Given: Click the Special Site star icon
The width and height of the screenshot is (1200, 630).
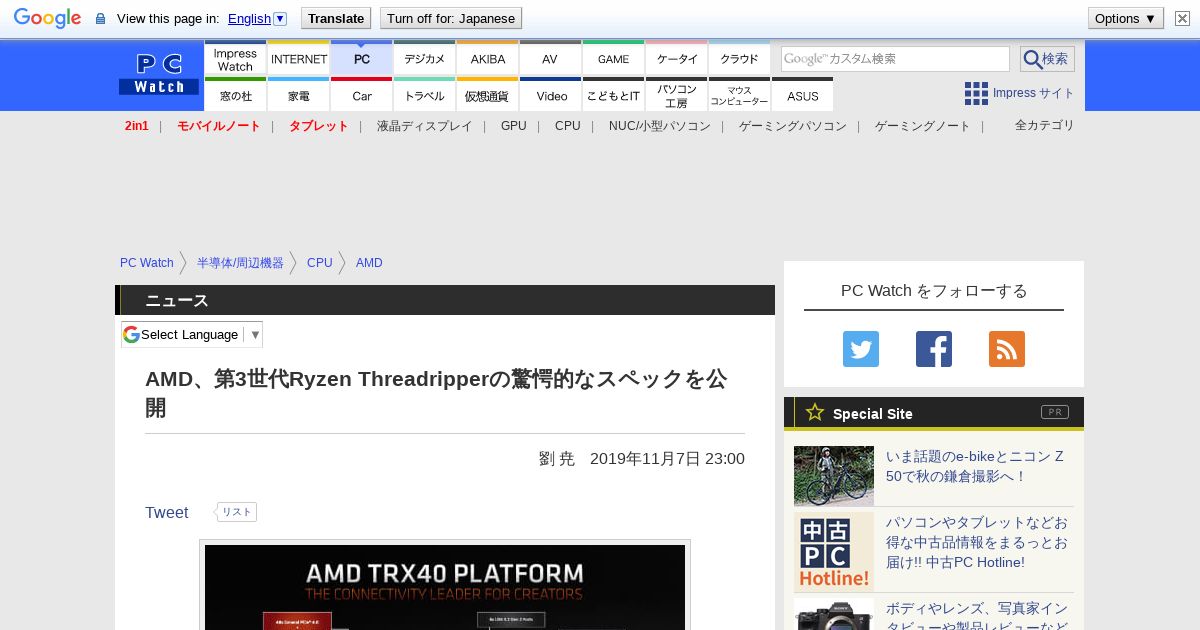Looking at the screenshot, I should click(x=815, y=412).
